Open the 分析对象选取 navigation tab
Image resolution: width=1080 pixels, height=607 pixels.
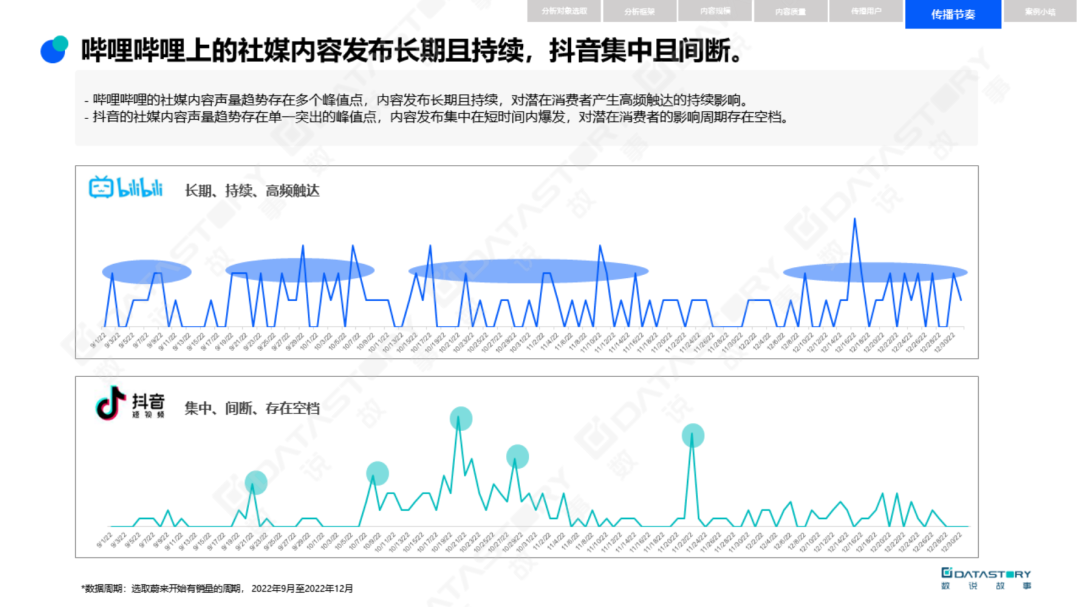tap(564, 11)
